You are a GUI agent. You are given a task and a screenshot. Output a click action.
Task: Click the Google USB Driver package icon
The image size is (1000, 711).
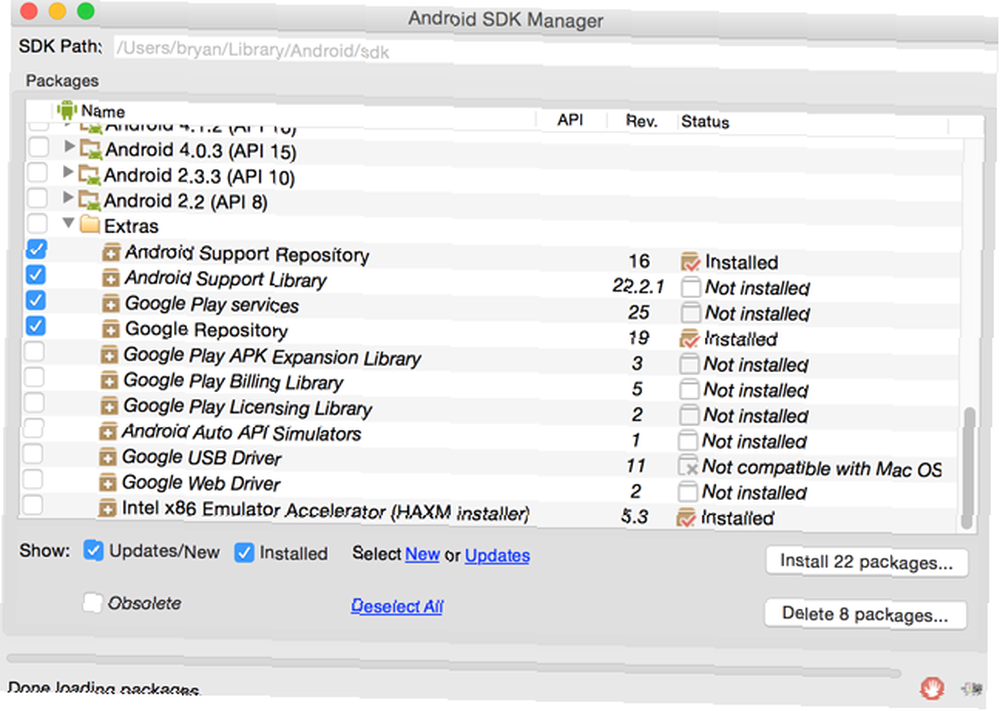click(x=108, y=457)
